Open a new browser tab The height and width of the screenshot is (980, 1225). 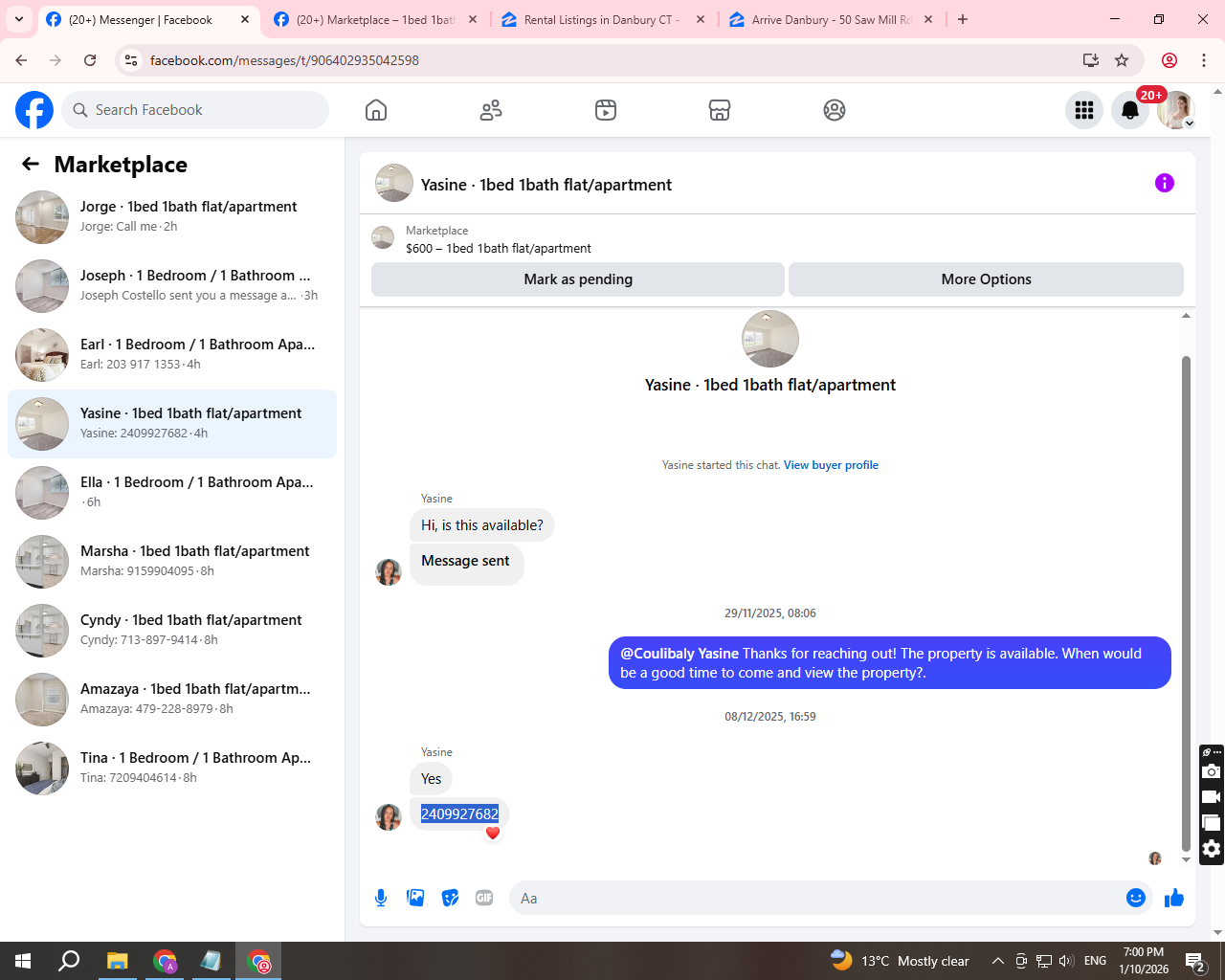coord(963,19)
